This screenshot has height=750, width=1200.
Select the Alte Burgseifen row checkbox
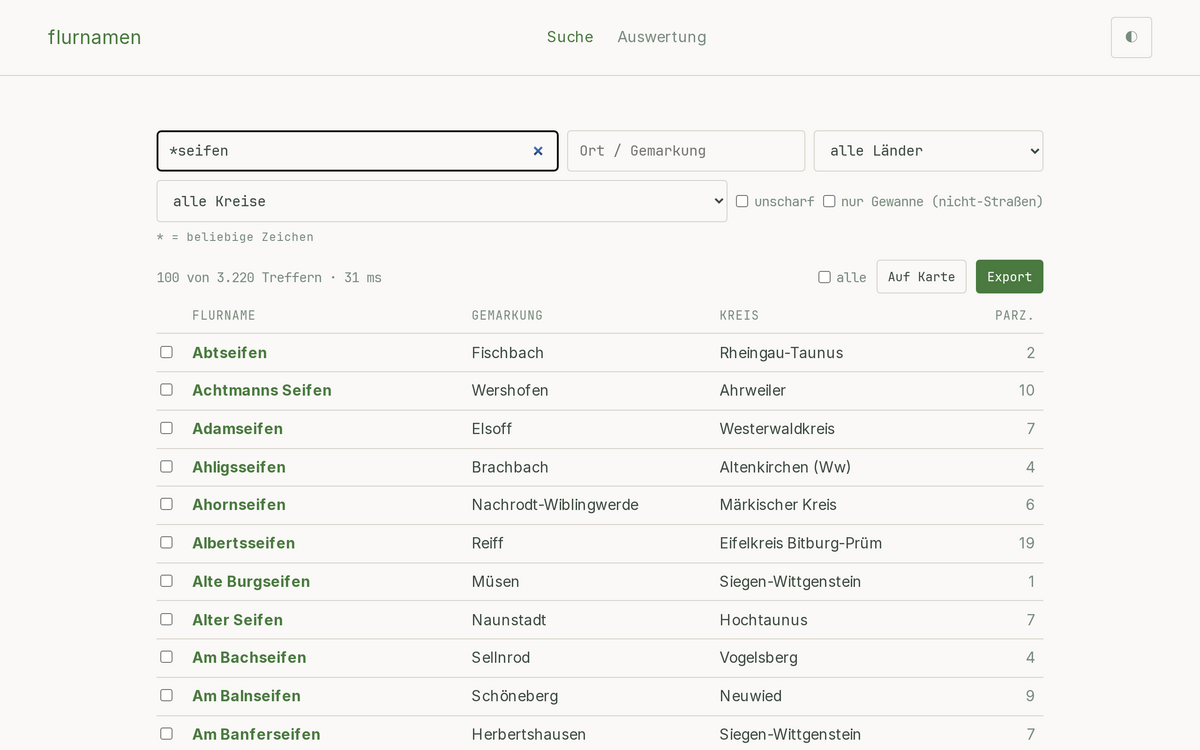[166, 581]
